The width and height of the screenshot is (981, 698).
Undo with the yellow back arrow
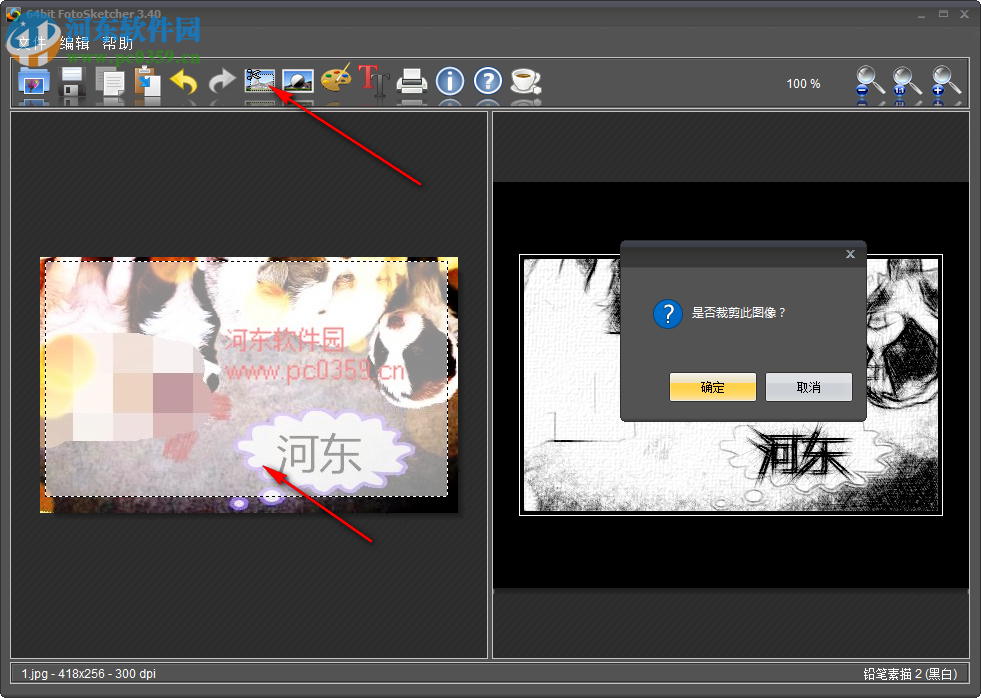(184, 83)
